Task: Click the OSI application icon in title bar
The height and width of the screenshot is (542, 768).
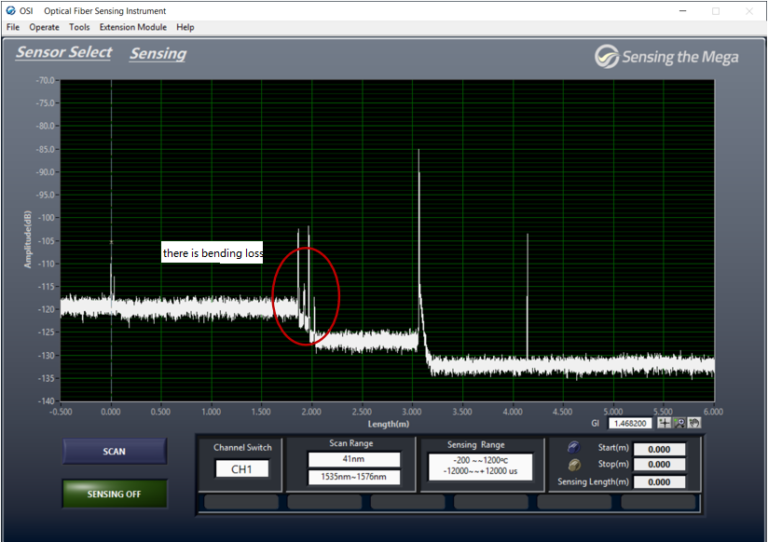Action: (x=10, y=10)
